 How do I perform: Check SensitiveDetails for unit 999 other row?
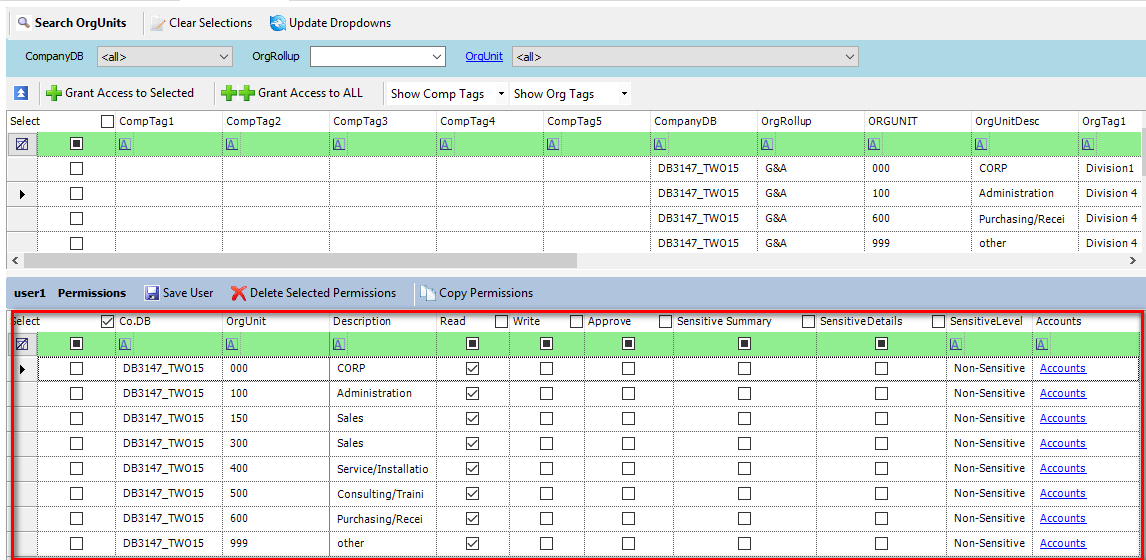click(881, 543)
